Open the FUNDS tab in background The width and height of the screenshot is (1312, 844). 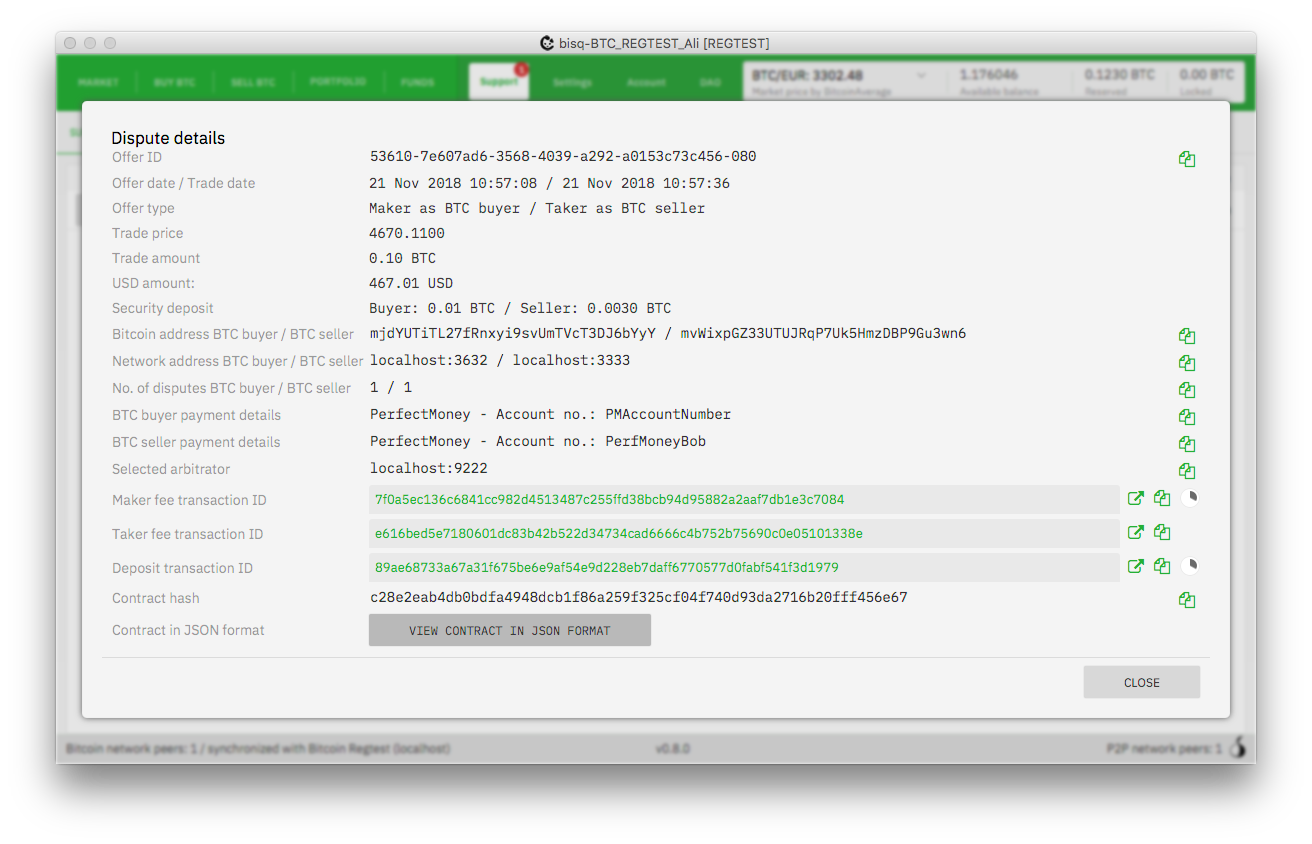(x=417, y=82)
